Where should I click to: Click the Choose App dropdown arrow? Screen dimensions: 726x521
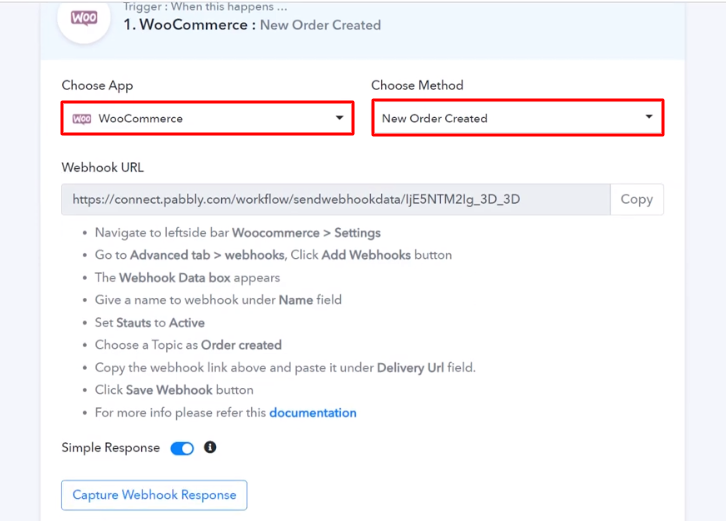[x=339, y=118]
